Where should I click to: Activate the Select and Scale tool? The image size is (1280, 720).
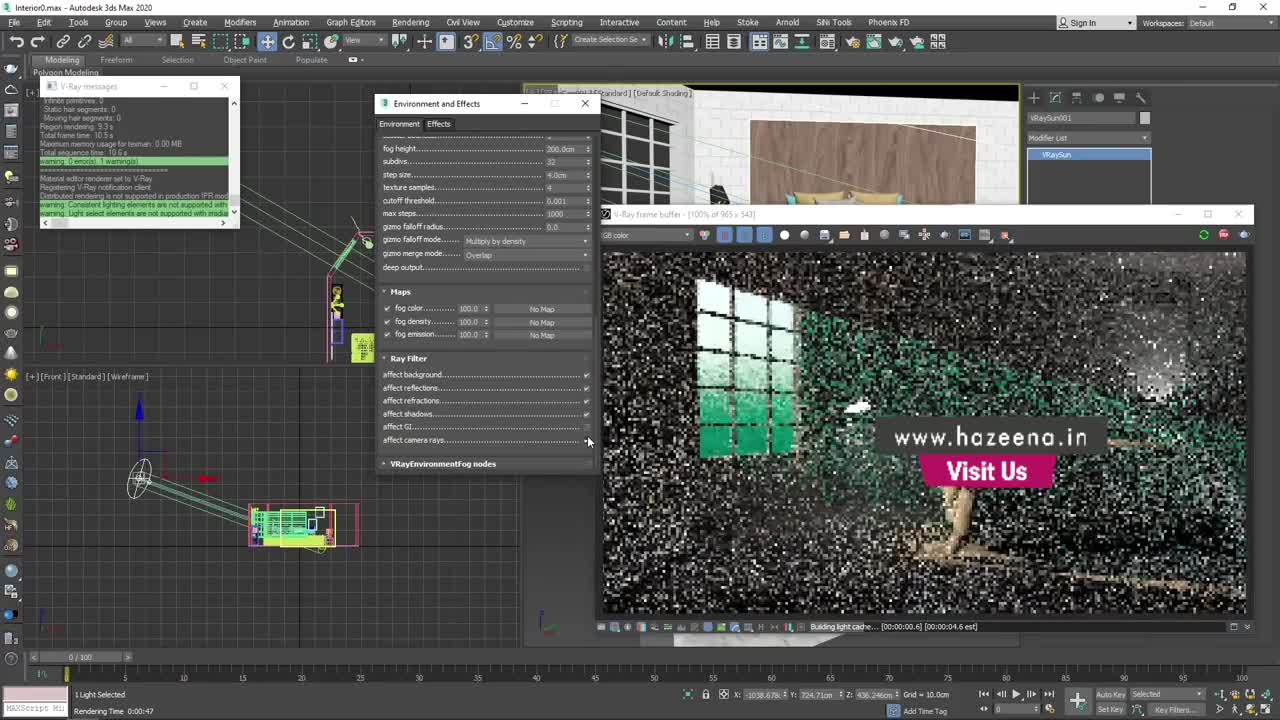click(x=309, y=41)
